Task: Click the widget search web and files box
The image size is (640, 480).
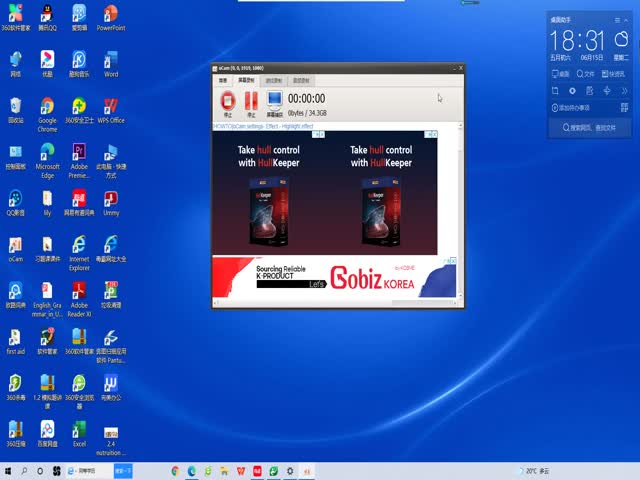Action: click(592, 128)
